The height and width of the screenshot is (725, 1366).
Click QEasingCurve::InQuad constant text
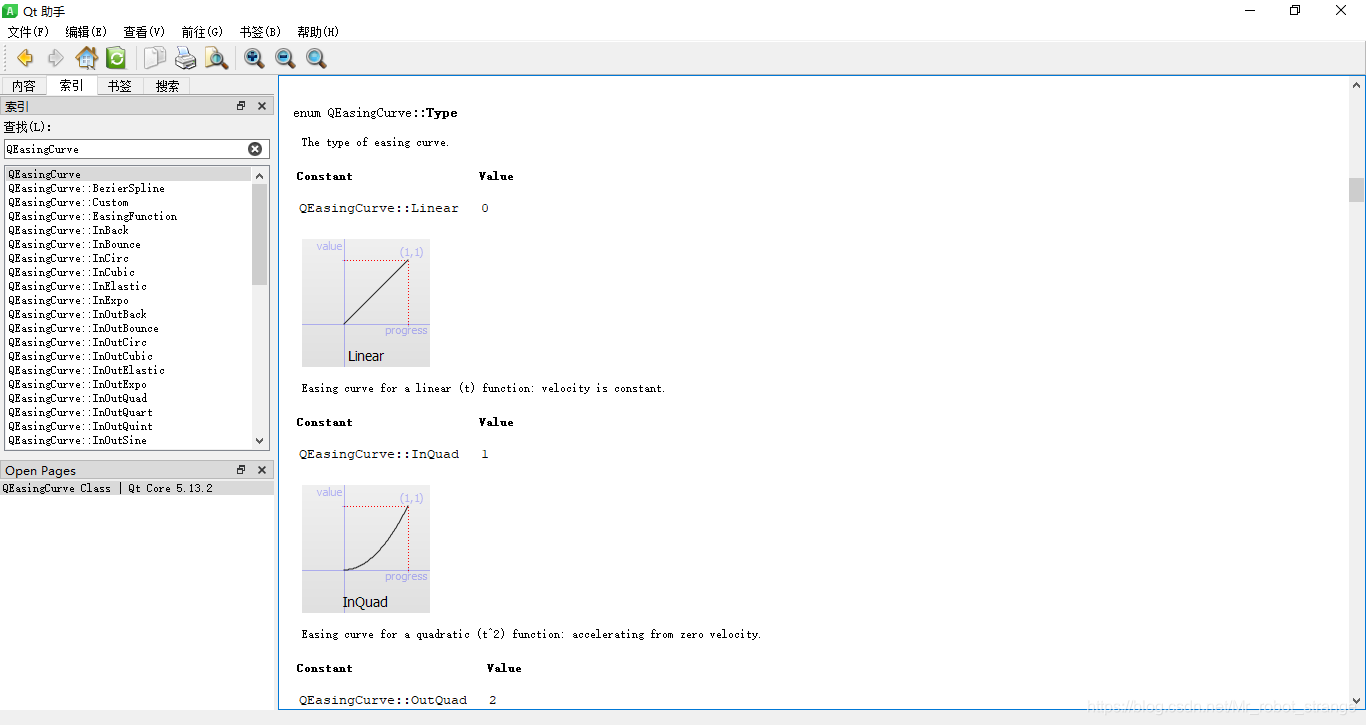(379, 454)
